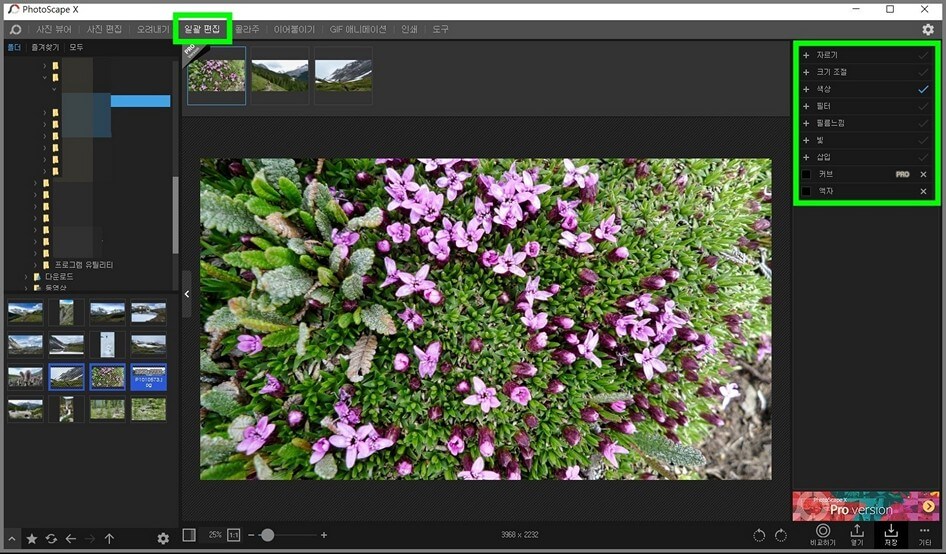Open the 인쇄 tab

[x=410, y=30]
